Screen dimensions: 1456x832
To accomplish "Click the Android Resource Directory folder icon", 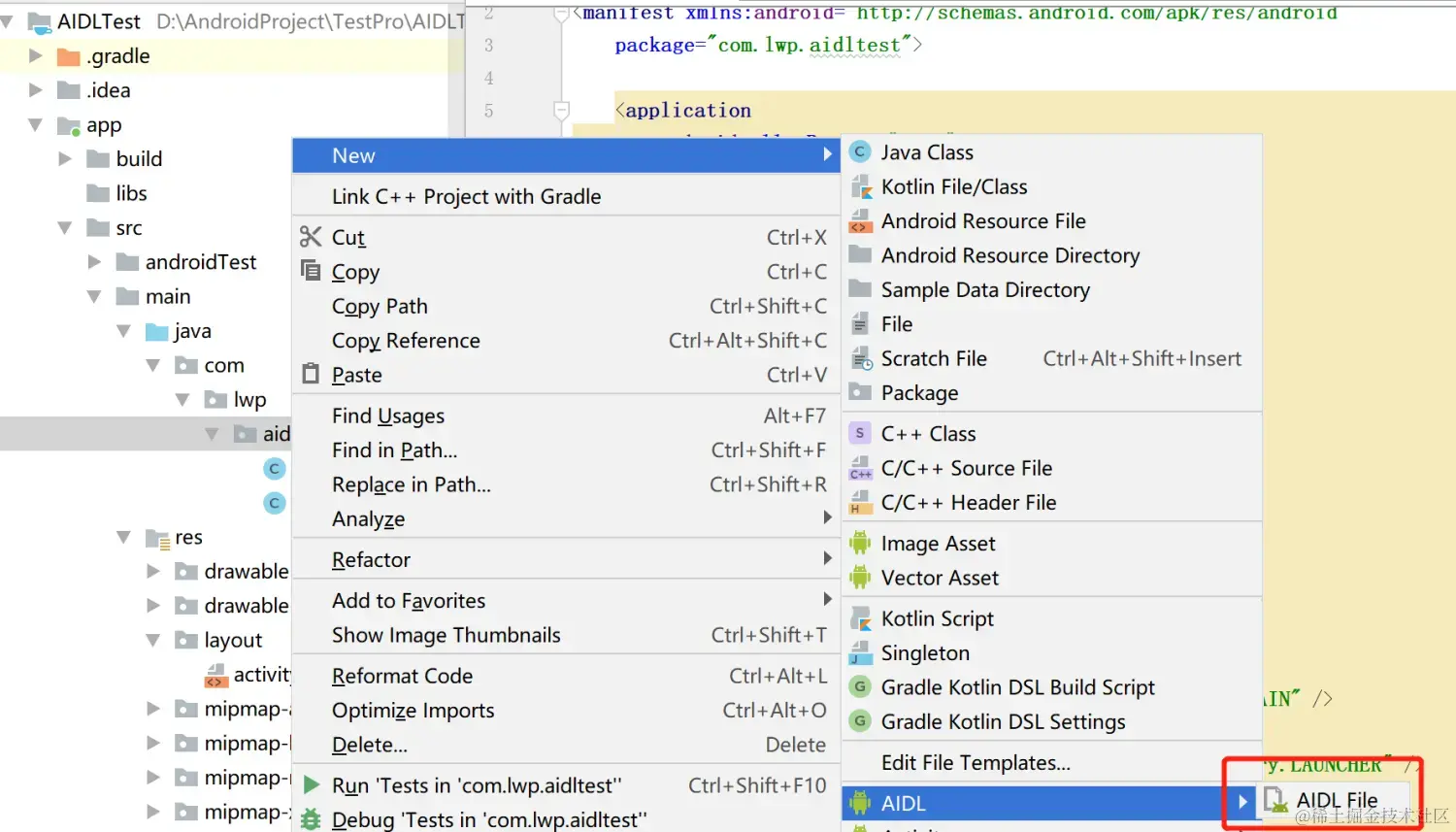I will [x=860, y=255].
